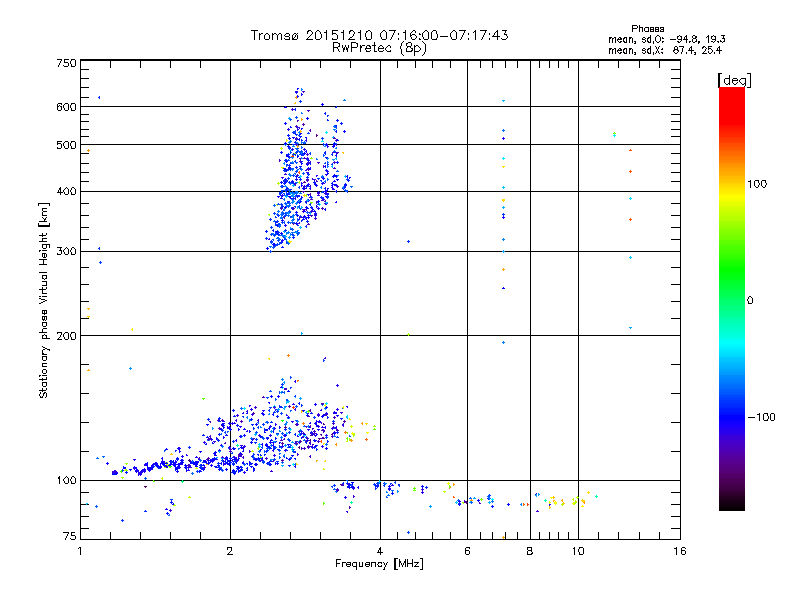Click the y-axis '300' tick label

click(x=67, y=251)
